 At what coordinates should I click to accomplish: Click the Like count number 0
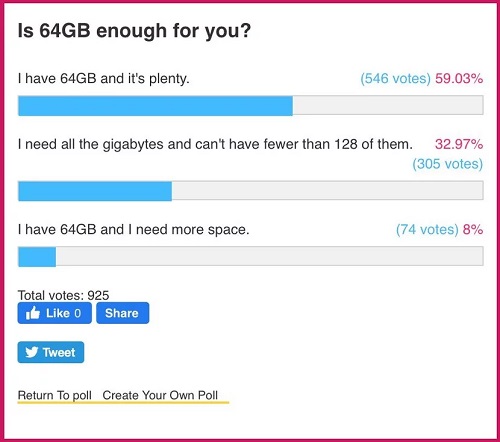[x=77, y=313]
